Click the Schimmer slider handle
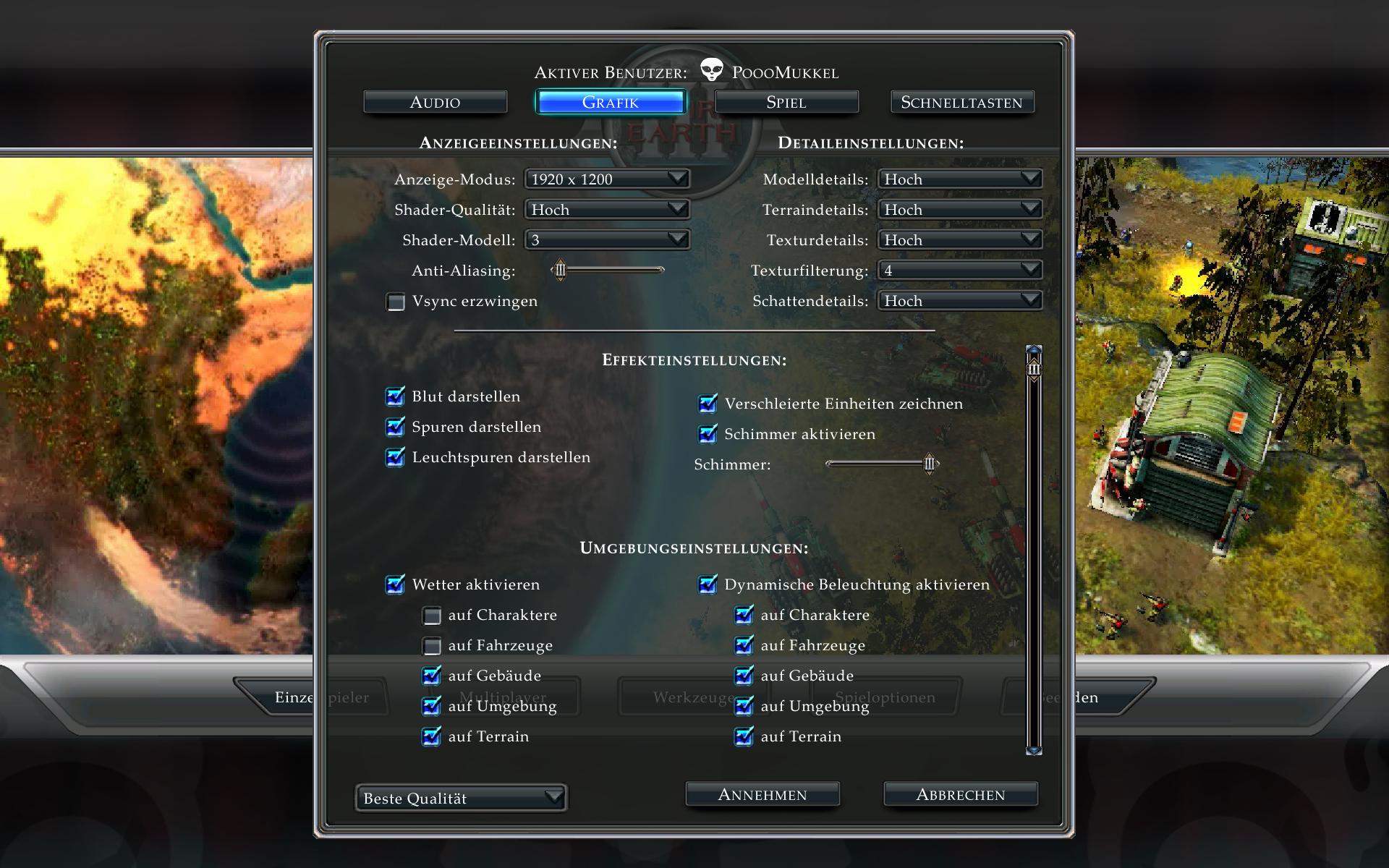Screen dimensions: 1389x868 tap(930, 464)
